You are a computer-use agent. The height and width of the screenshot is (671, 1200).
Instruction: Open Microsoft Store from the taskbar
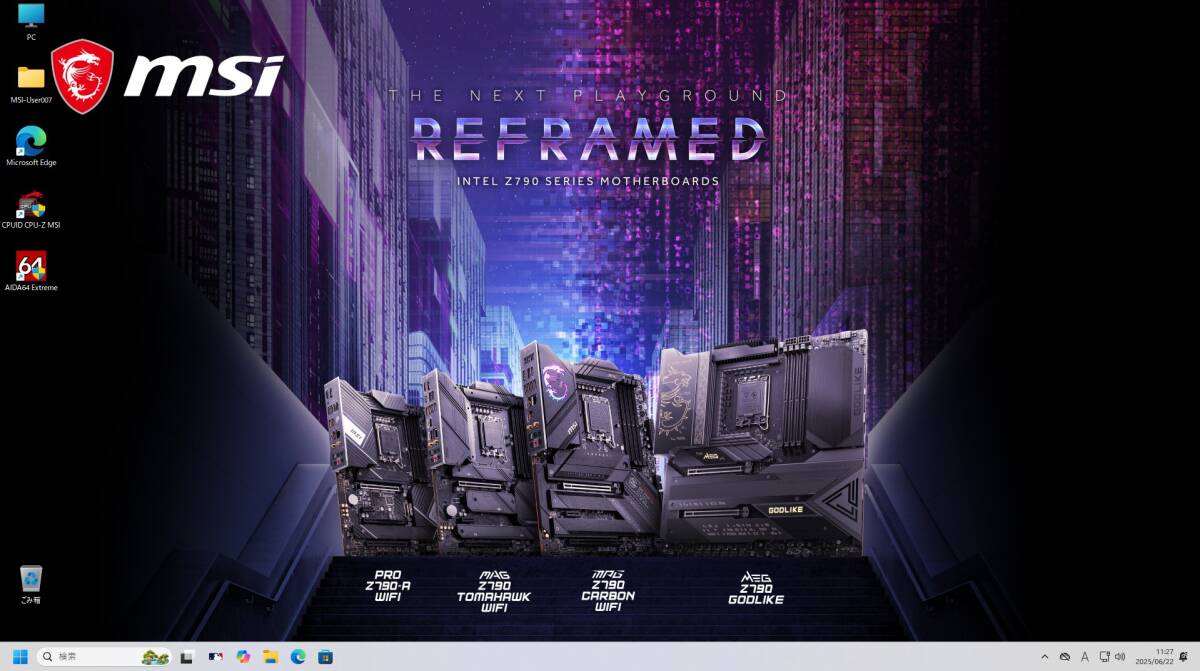click(325, 657)
